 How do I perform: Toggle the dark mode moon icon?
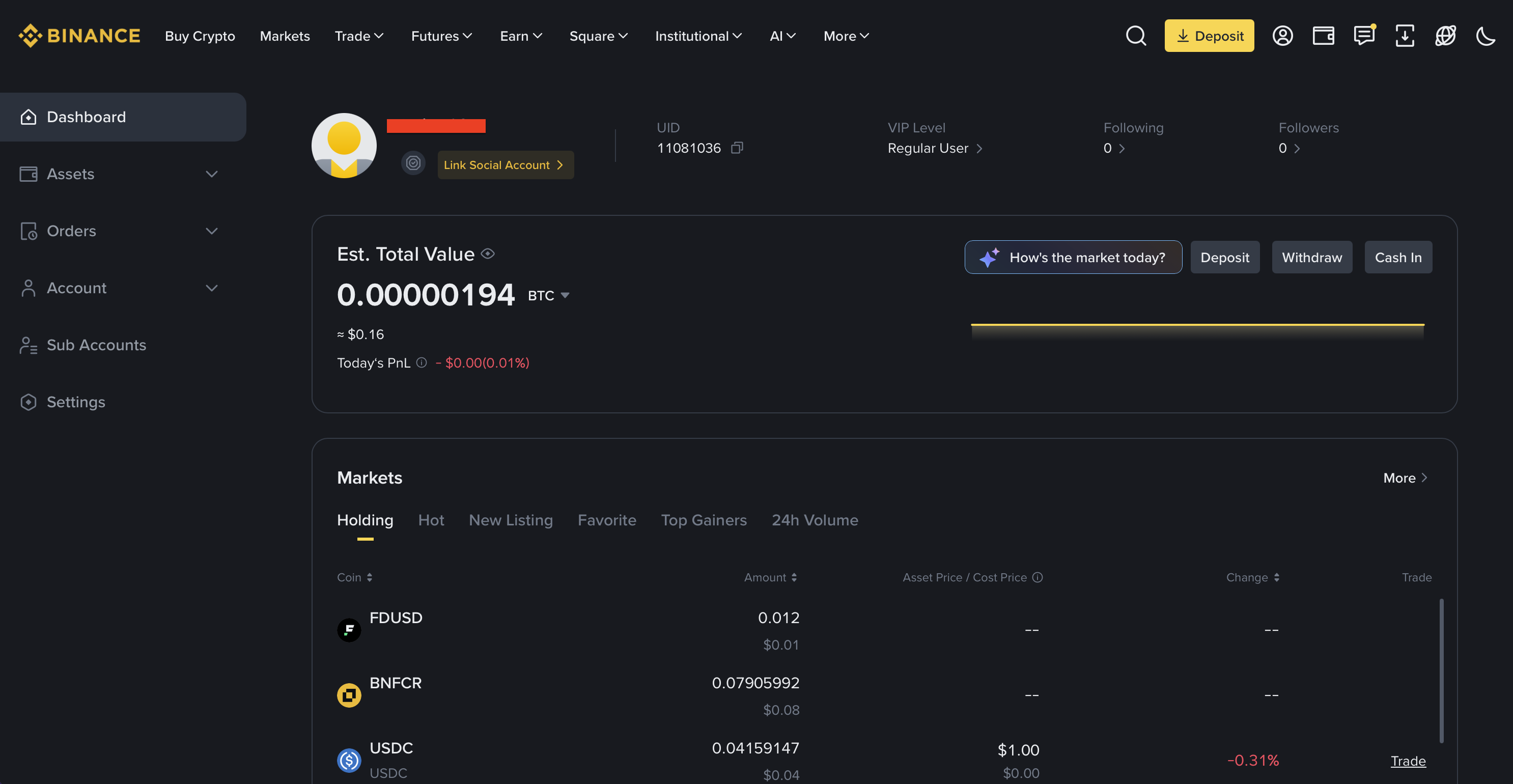tap(1486, 36)
